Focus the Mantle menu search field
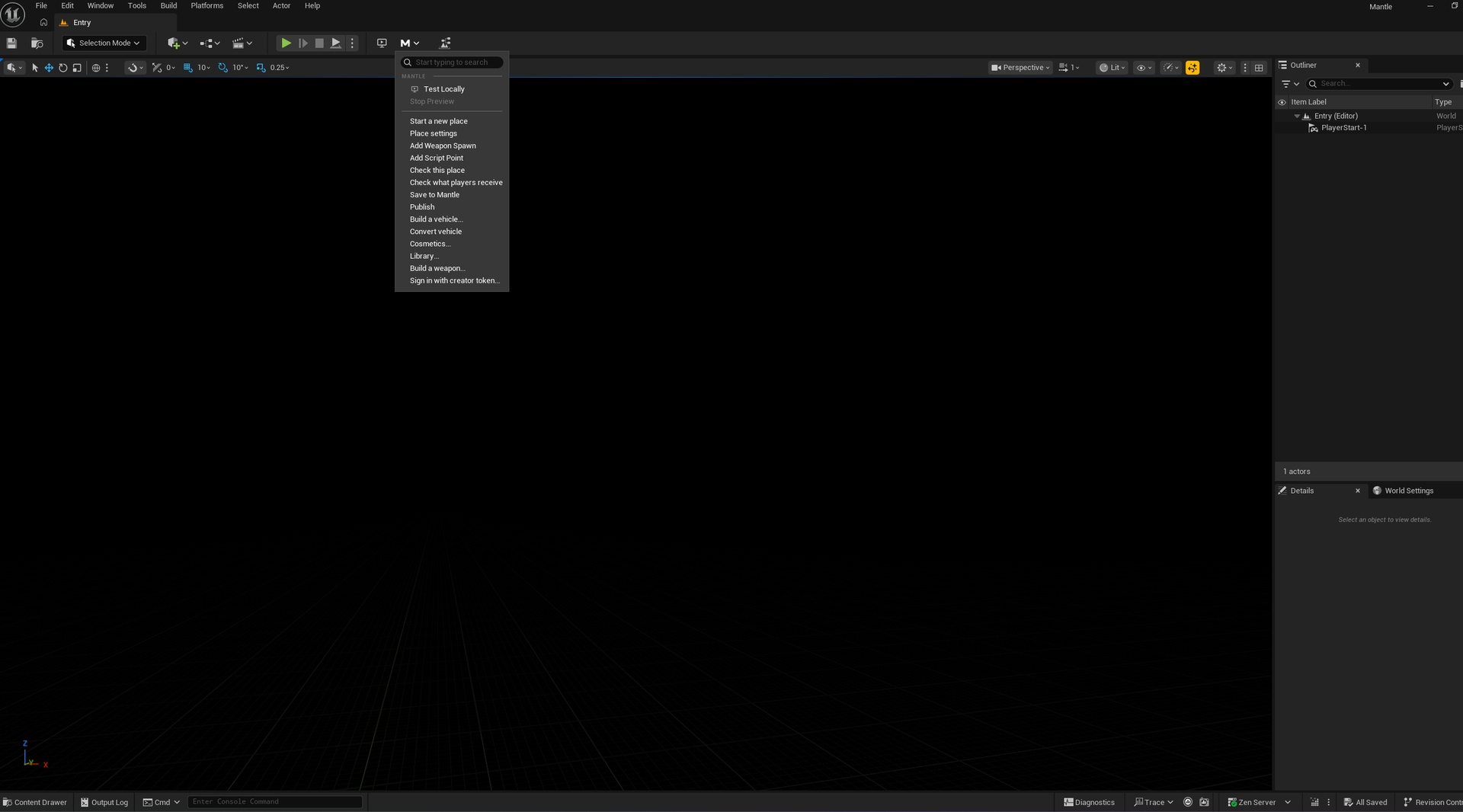 (x=452, y=62)
